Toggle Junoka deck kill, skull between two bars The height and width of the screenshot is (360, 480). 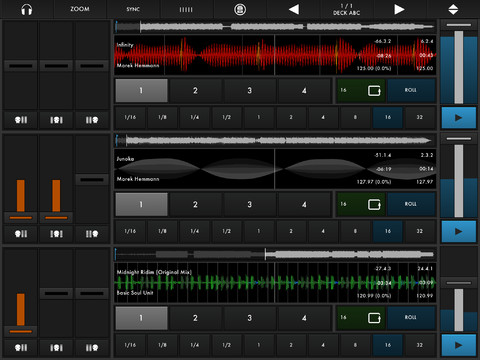pyautogui.click(x=56, y=234)
